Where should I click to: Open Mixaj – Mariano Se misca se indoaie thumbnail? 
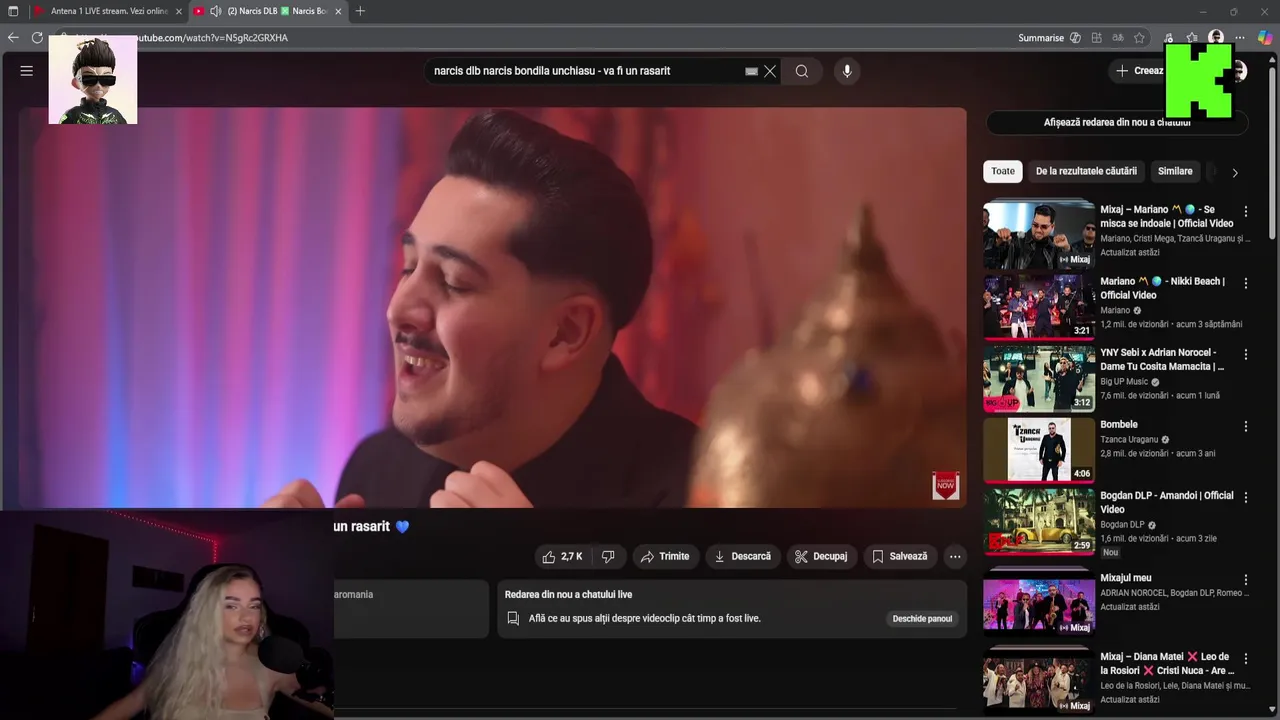pyautogui.click(x=1039, y=236)
